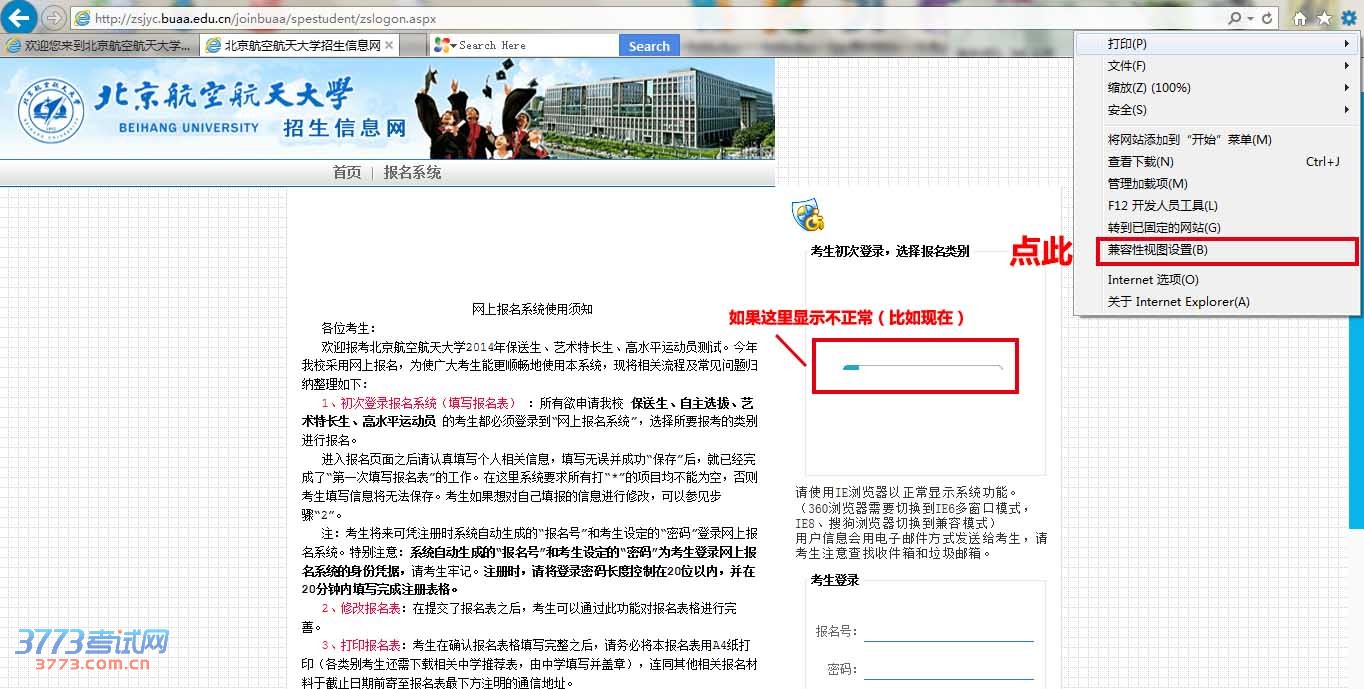
Task: Select 兼容性视图设置(B) menu item
Action: tap(1226, 250)
